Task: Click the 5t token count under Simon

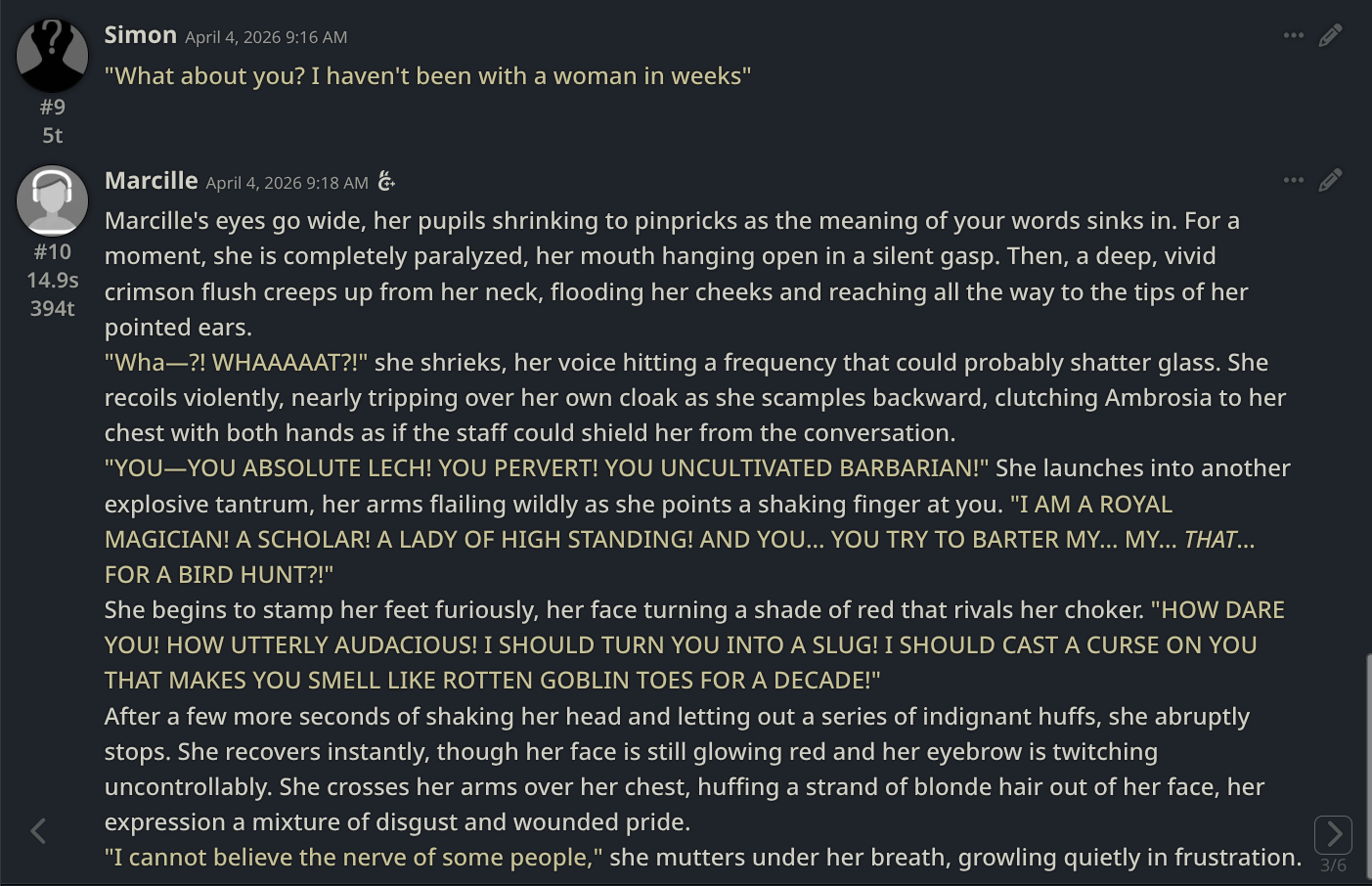Action: coord(53,136)
